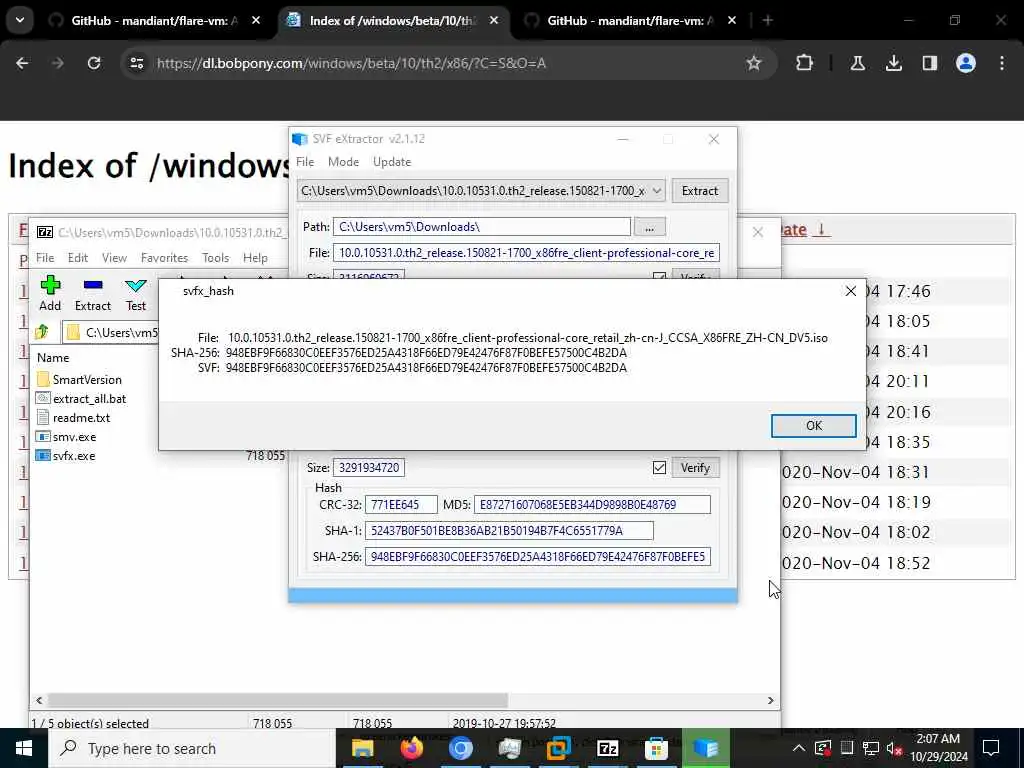This screenshot has width=1024, height=768.
Task: Click the site information icon in address bar
Action: point(137,63)
